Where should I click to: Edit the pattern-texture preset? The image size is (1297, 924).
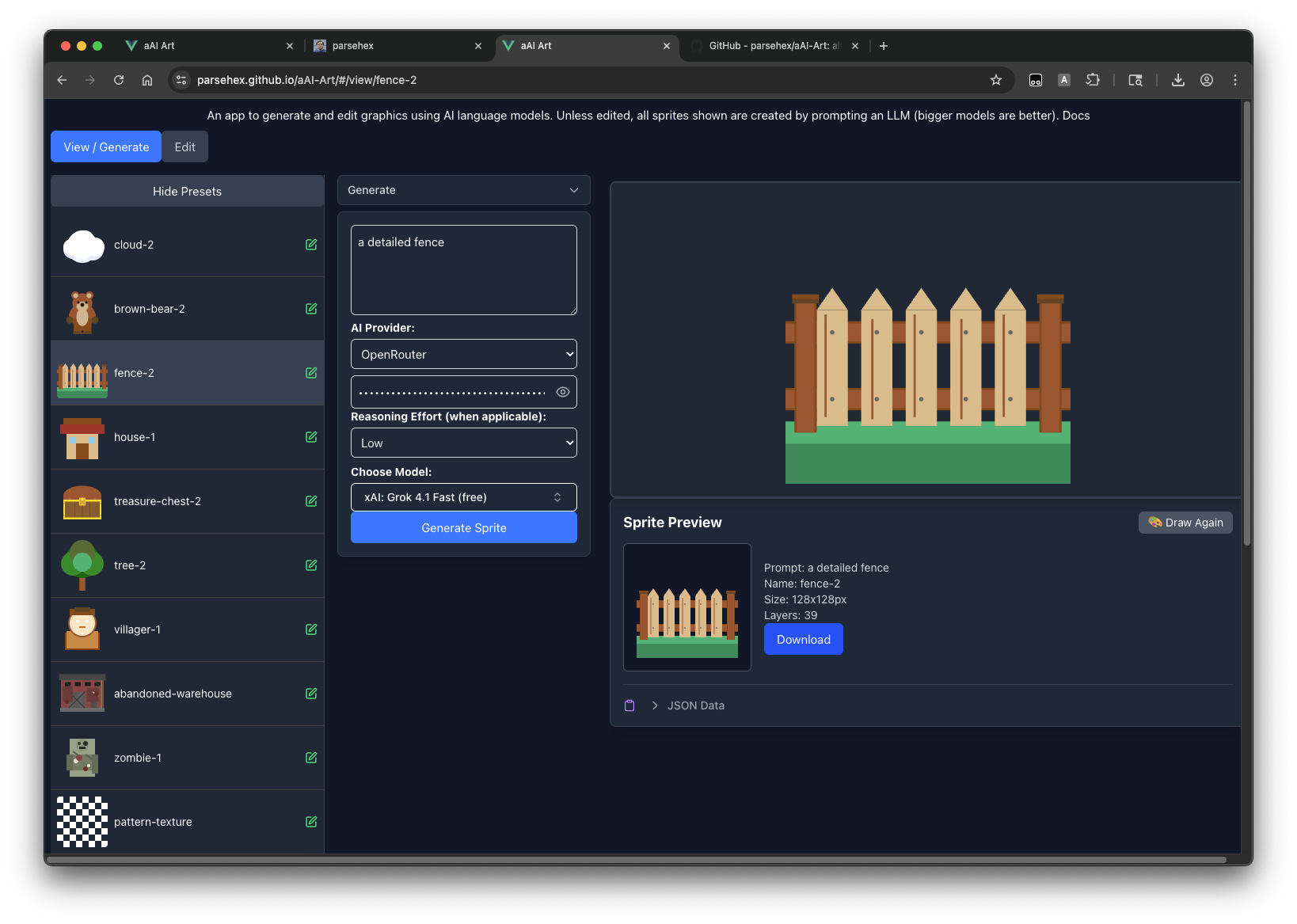point(310,822)
